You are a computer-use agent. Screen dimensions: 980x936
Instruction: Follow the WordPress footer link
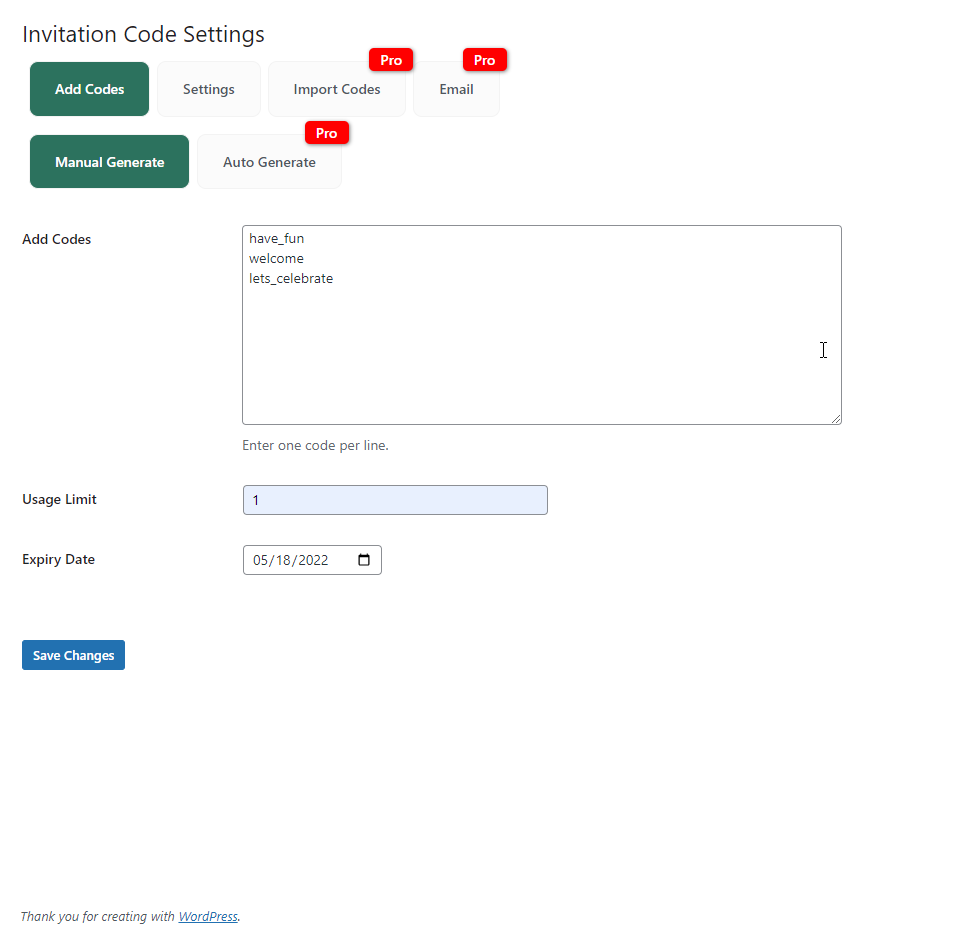pos(208,916)
